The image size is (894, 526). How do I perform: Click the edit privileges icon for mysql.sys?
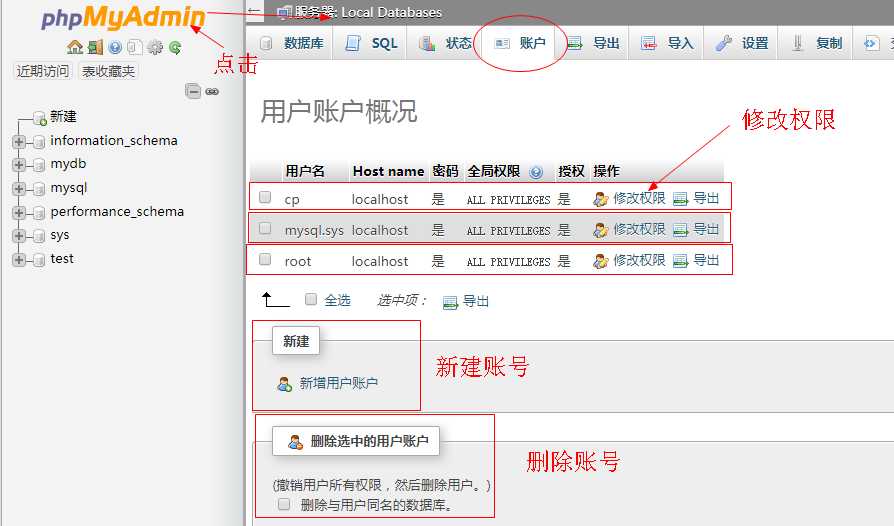pos(600,230)
